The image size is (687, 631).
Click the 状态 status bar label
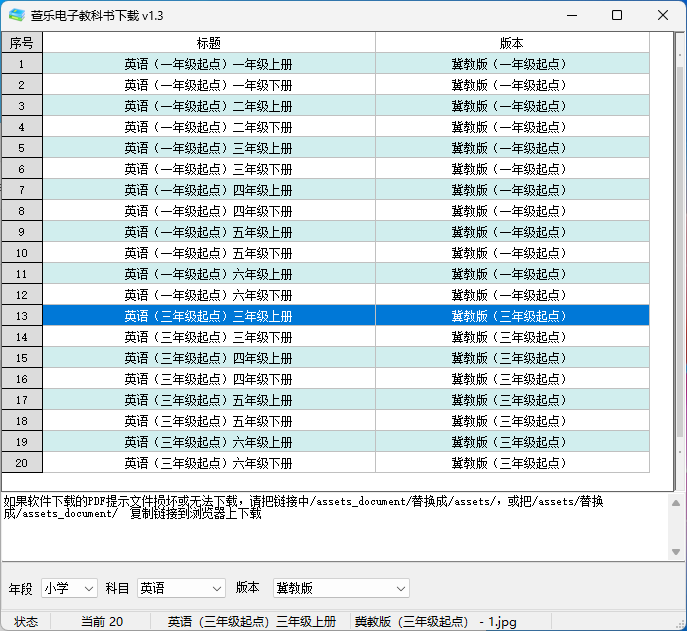click(26, 622)
